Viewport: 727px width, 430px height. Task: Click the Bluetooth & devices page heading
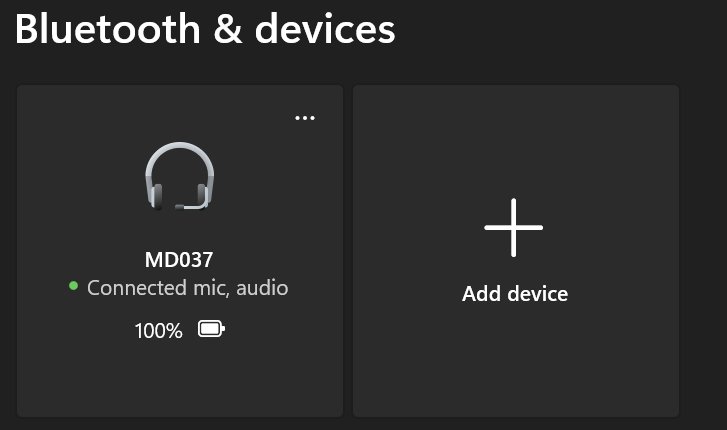tap(205, 29)
